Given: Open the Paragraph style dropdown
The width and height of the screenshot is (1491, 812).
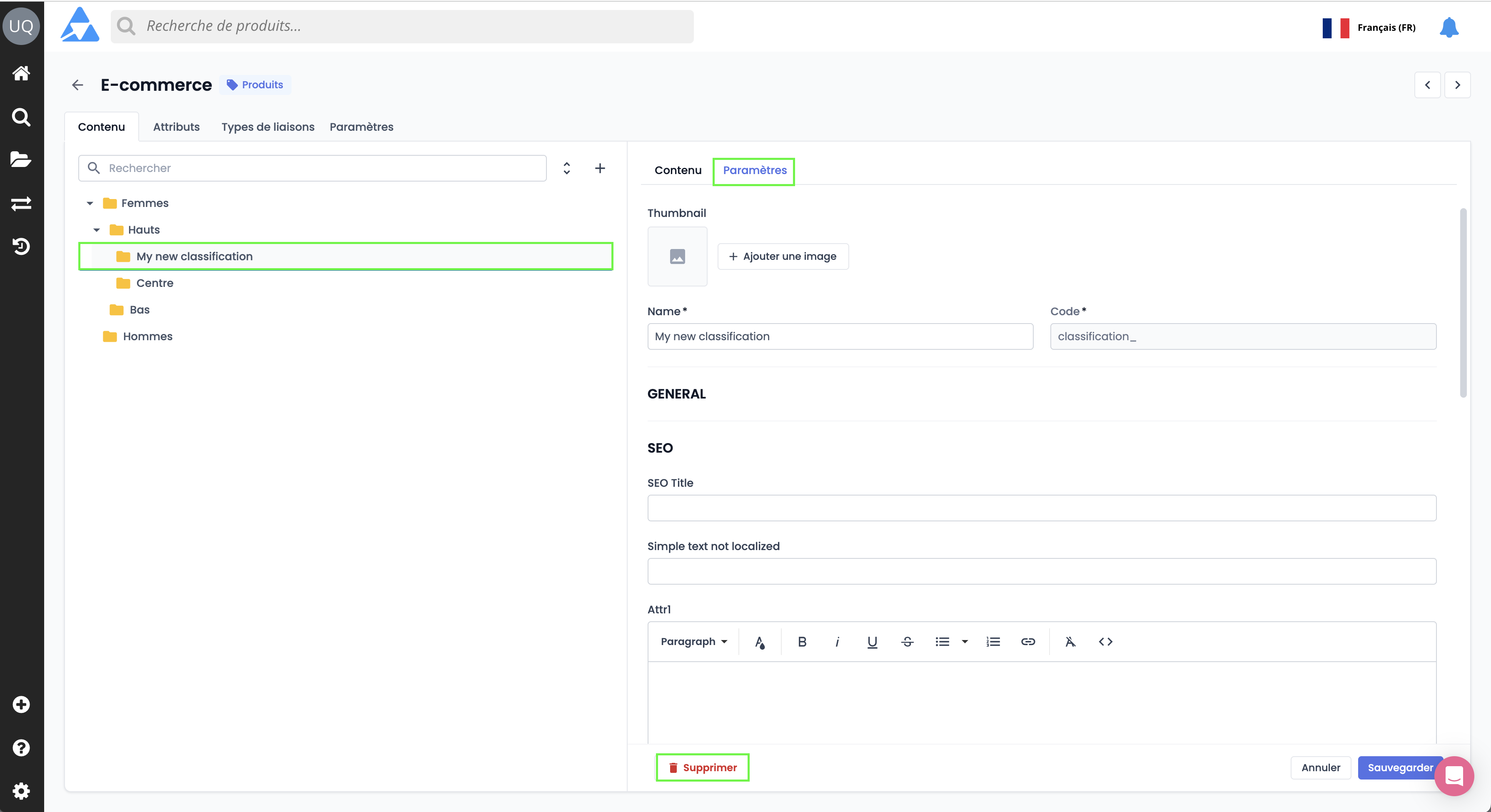Looking at the screenshot, I should (693, 642).
